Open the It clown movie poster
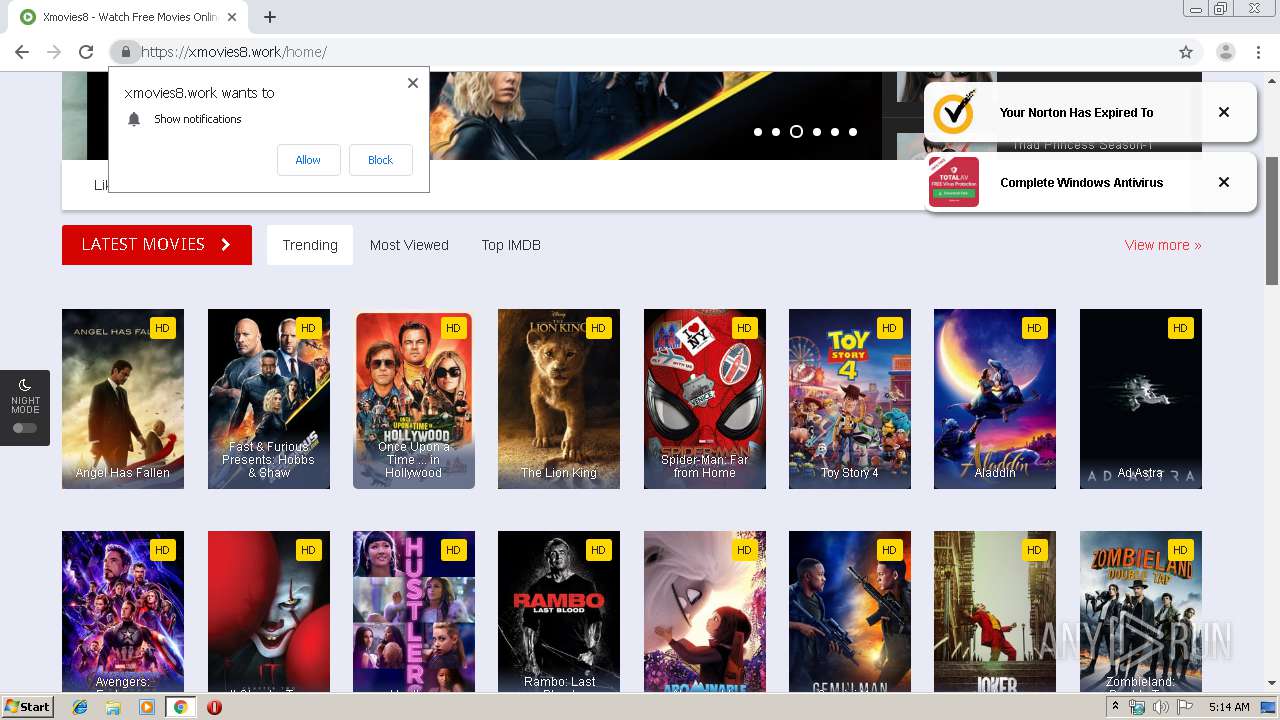This screenshot has height=720, width=1280. point(269,611)
